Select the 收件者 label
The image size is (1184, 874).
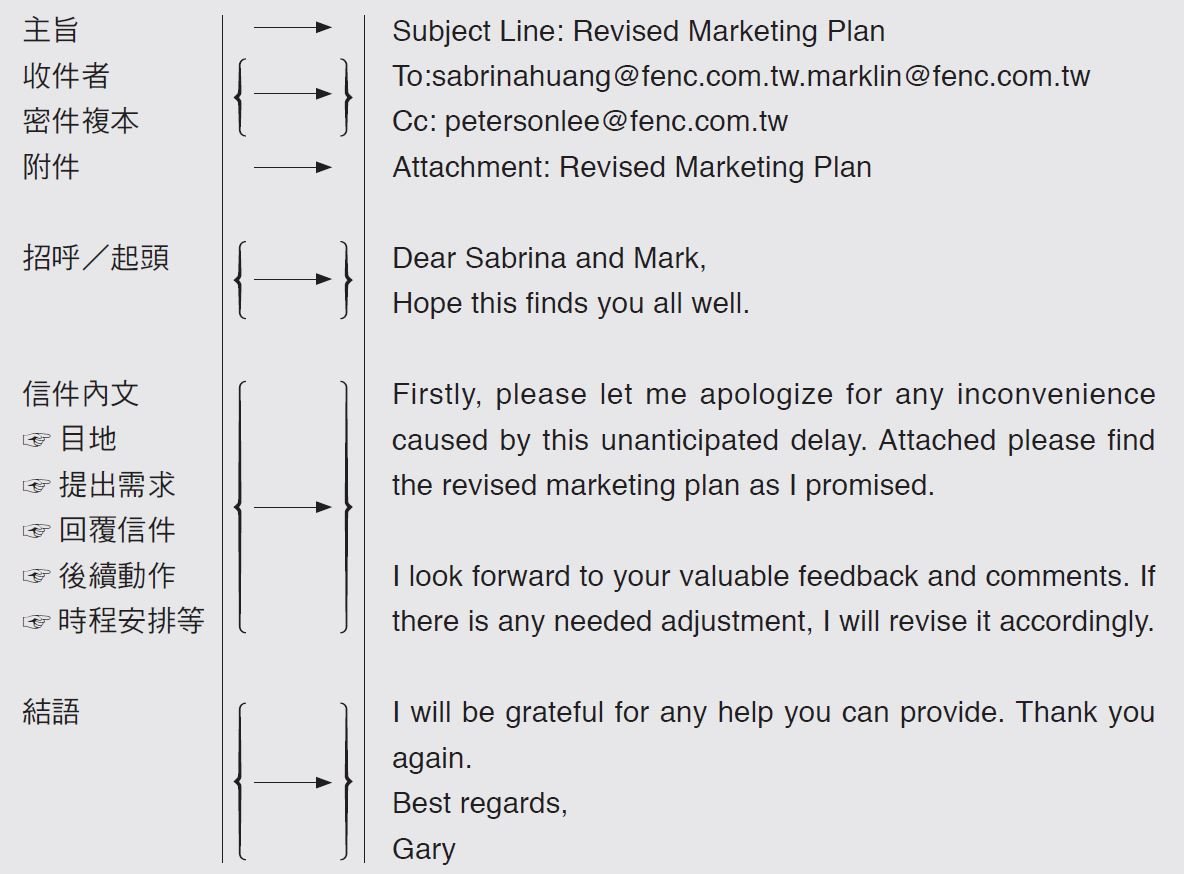coord(66,76)
